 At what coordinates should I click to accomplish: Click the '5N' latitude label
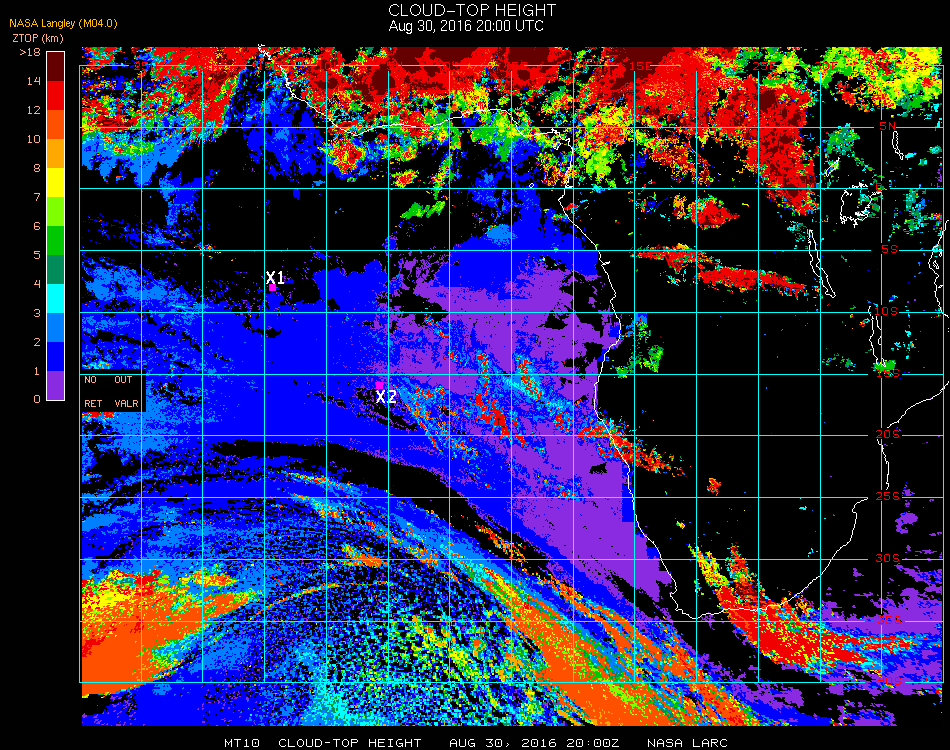pyautogui.click(x=887, y=126)
